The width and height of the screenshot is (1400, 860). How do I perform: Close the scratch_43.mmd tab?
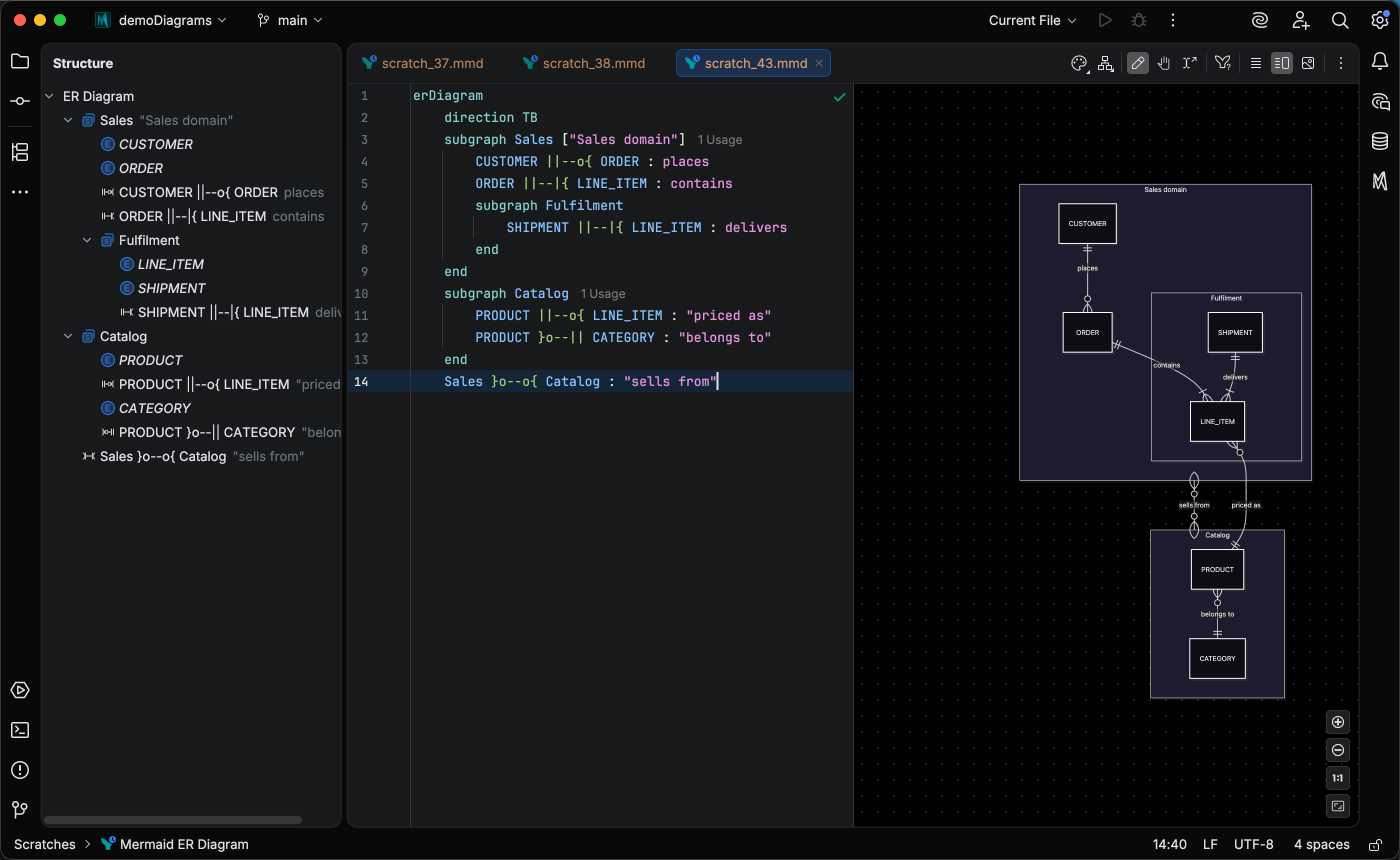click(x=819, y=63)
